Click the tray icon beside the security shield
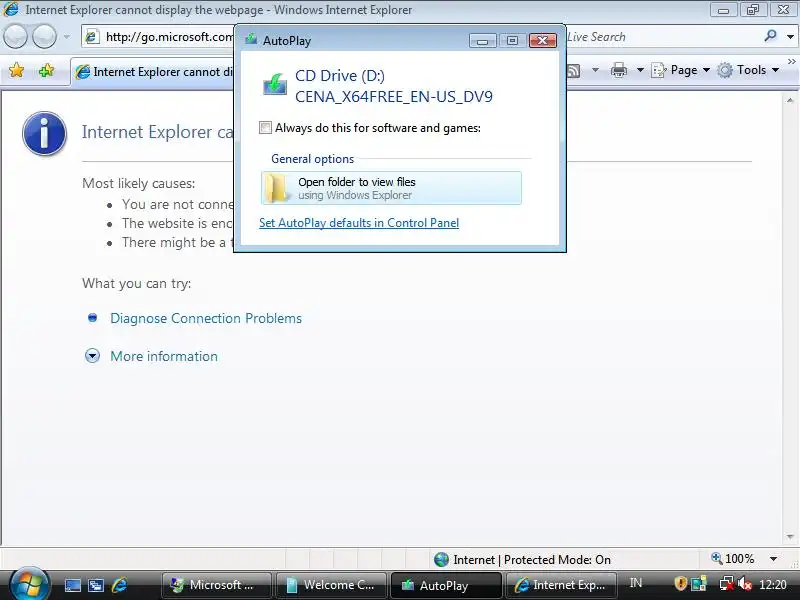 point(699,584)
